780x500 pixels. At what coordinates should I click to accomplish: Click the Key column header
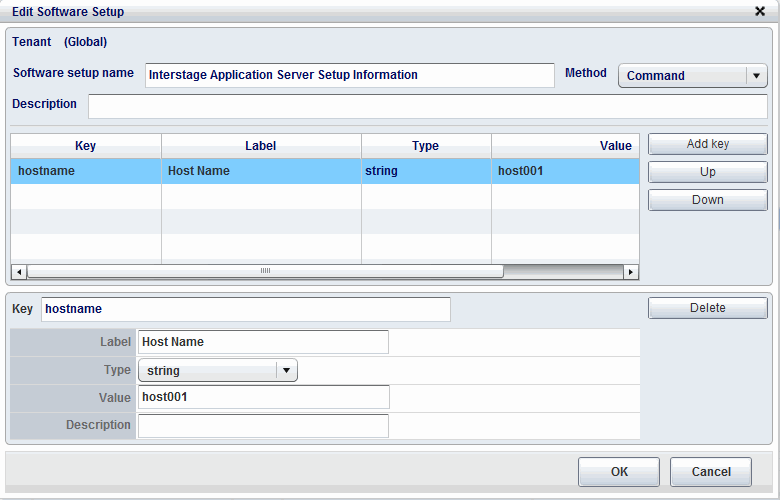click(x=86, y=146)
